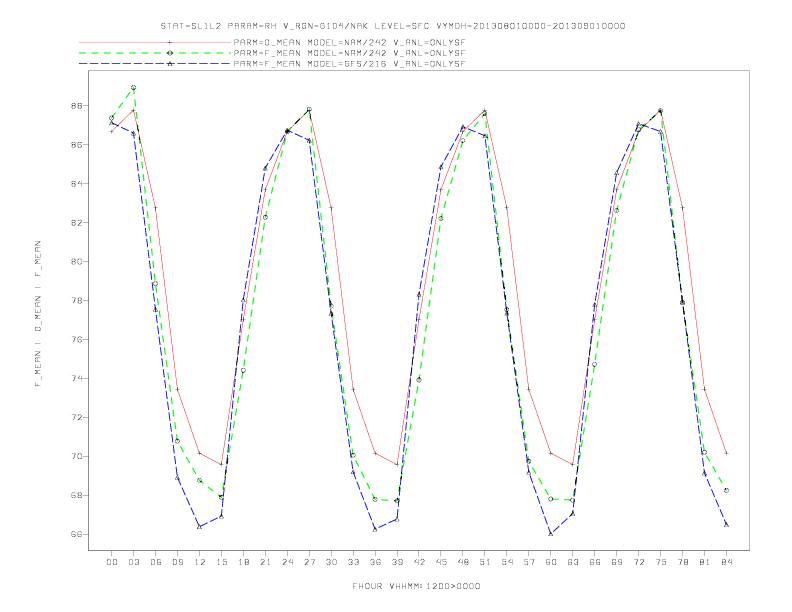This screenshot has height=612, width=792.
Task: Click x-axis tick label 30
Action: (331, 562)
